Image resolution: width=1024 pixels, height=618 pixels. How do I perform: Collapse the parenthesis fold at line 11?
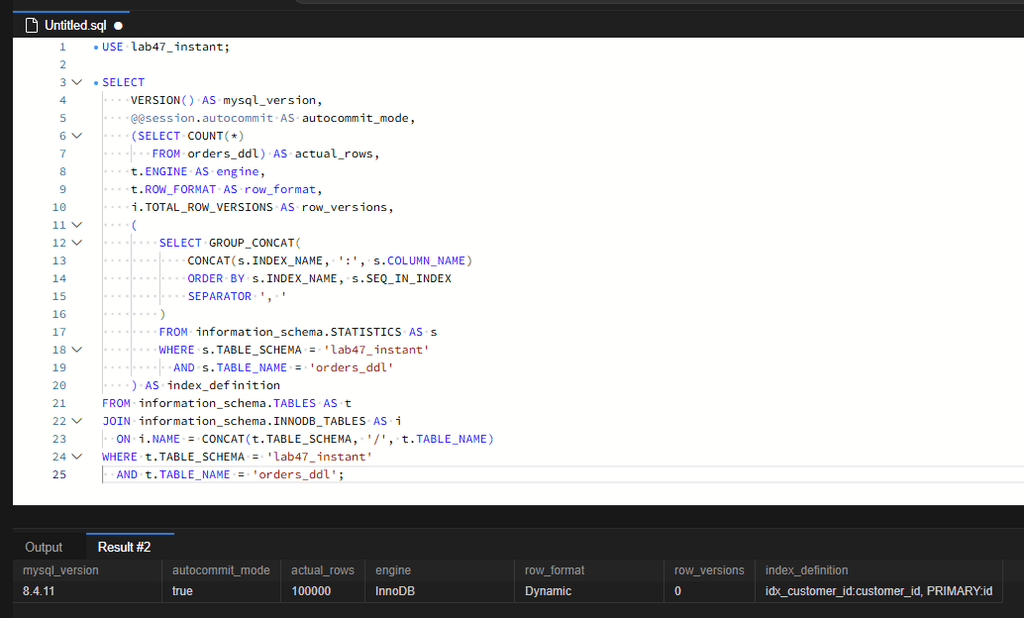click(77, 225)
